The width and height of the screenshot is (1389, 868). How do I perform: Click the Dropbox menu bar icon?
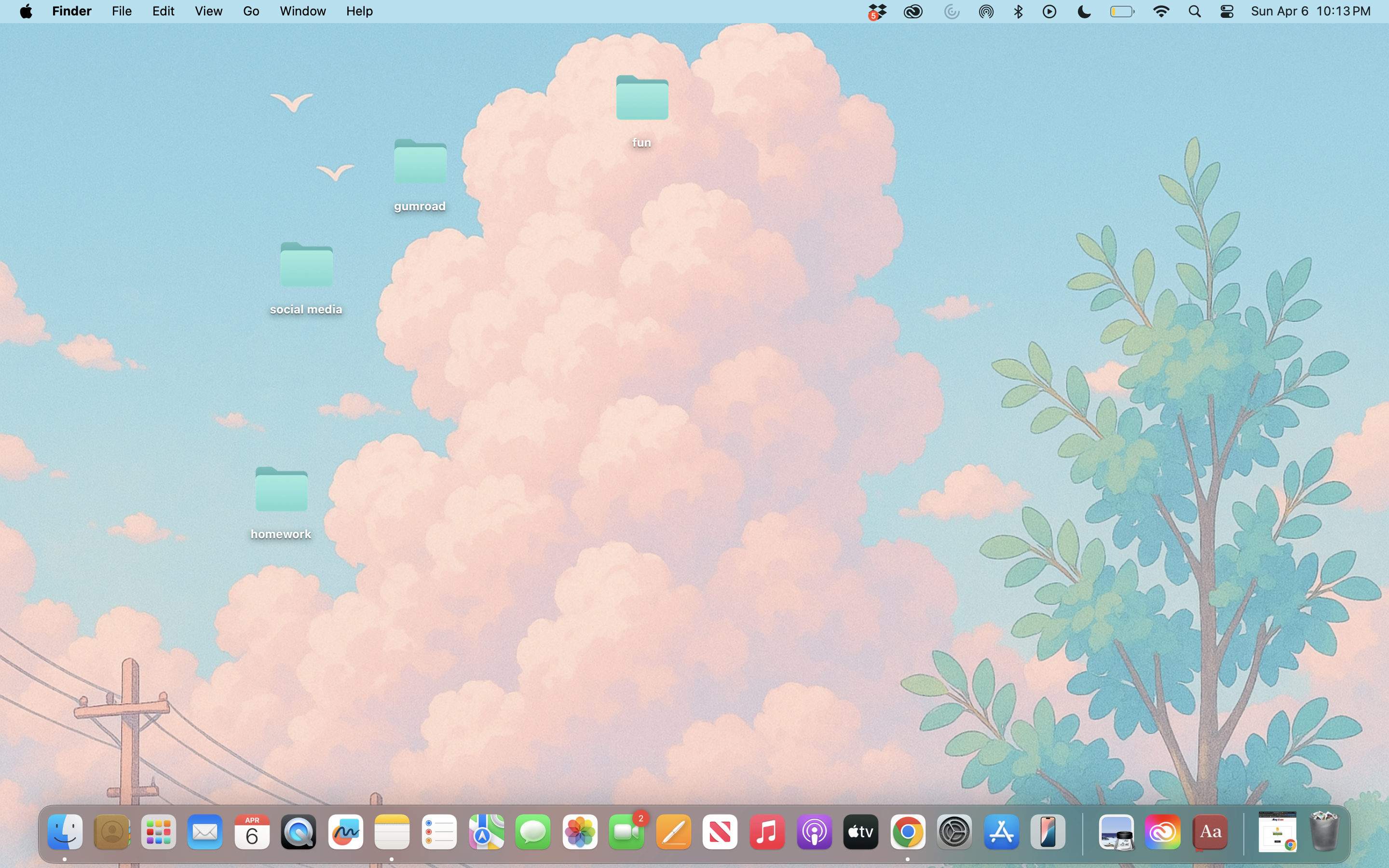point(877,12)
